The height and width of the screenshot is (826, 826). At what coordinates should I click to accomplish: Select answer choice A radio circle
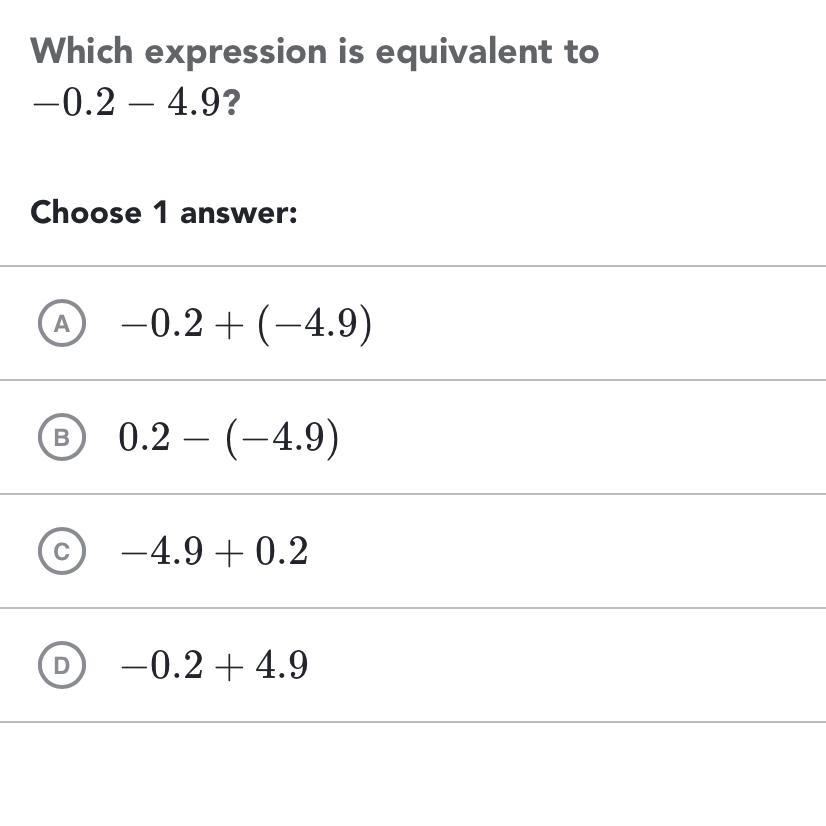pos(62,324)
